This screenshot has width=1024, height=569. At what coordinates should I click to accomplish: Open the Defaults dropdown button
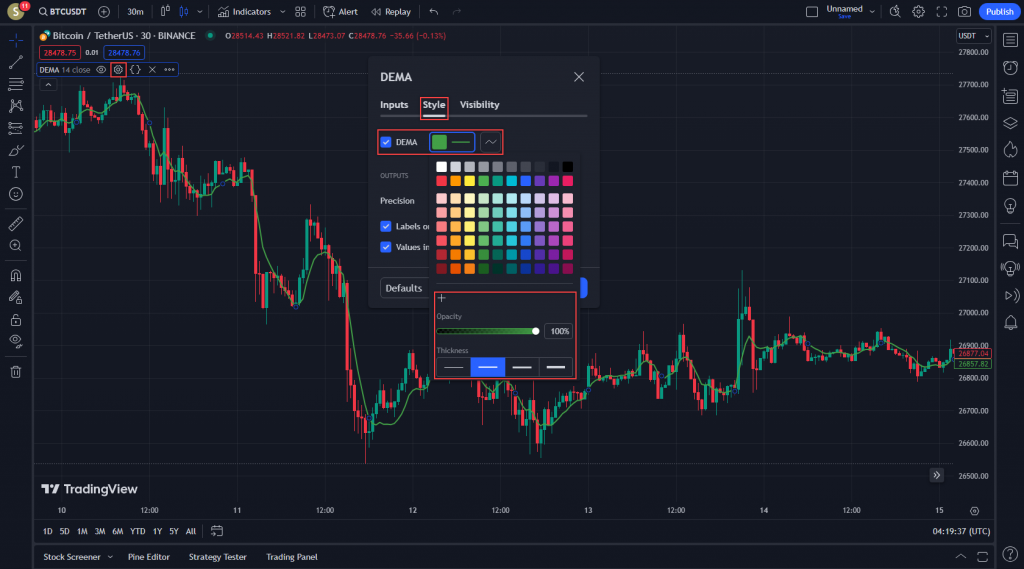403,288
